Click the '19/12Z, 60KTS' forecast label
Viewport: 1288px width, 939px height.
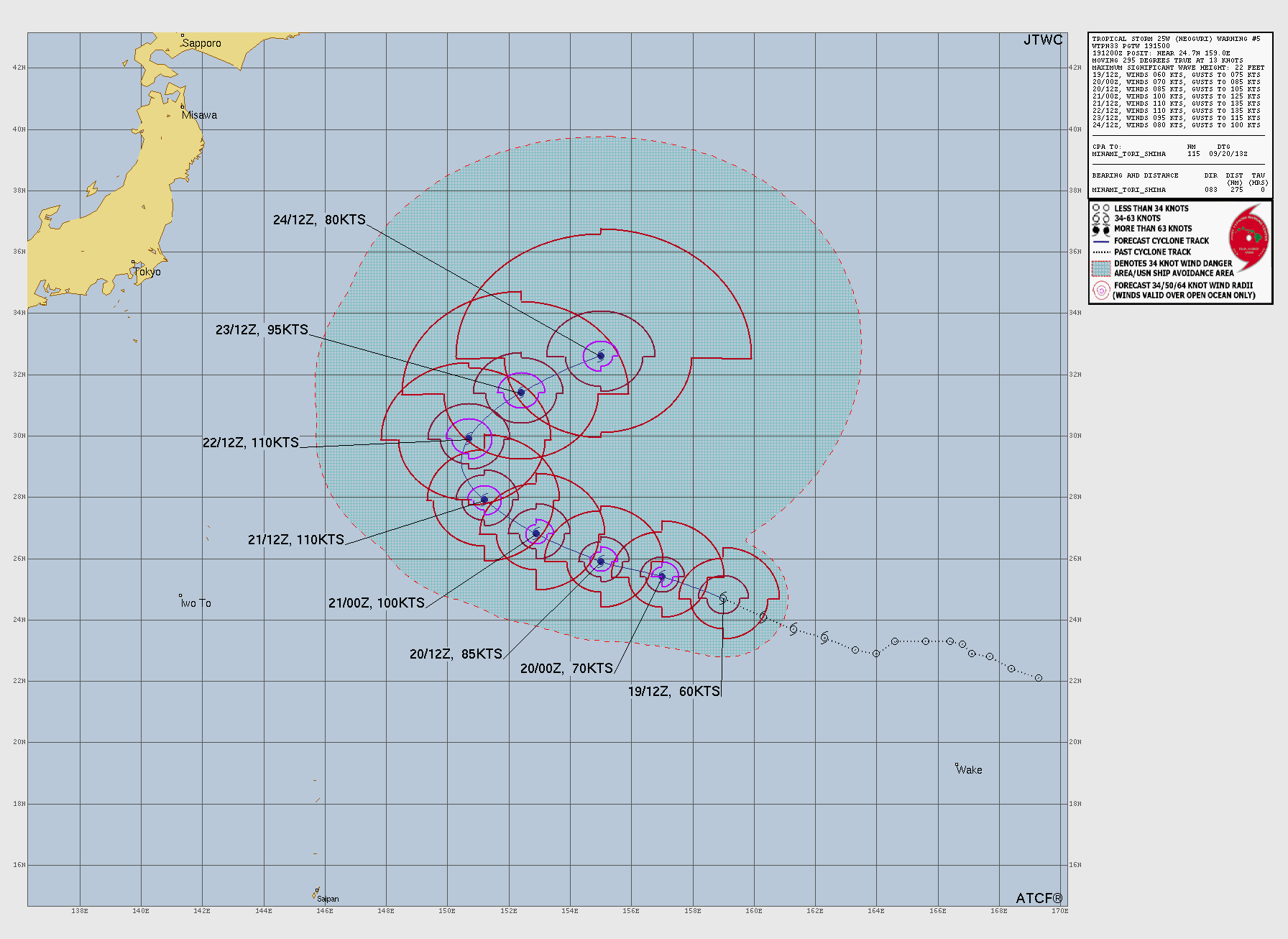[673, 692]
